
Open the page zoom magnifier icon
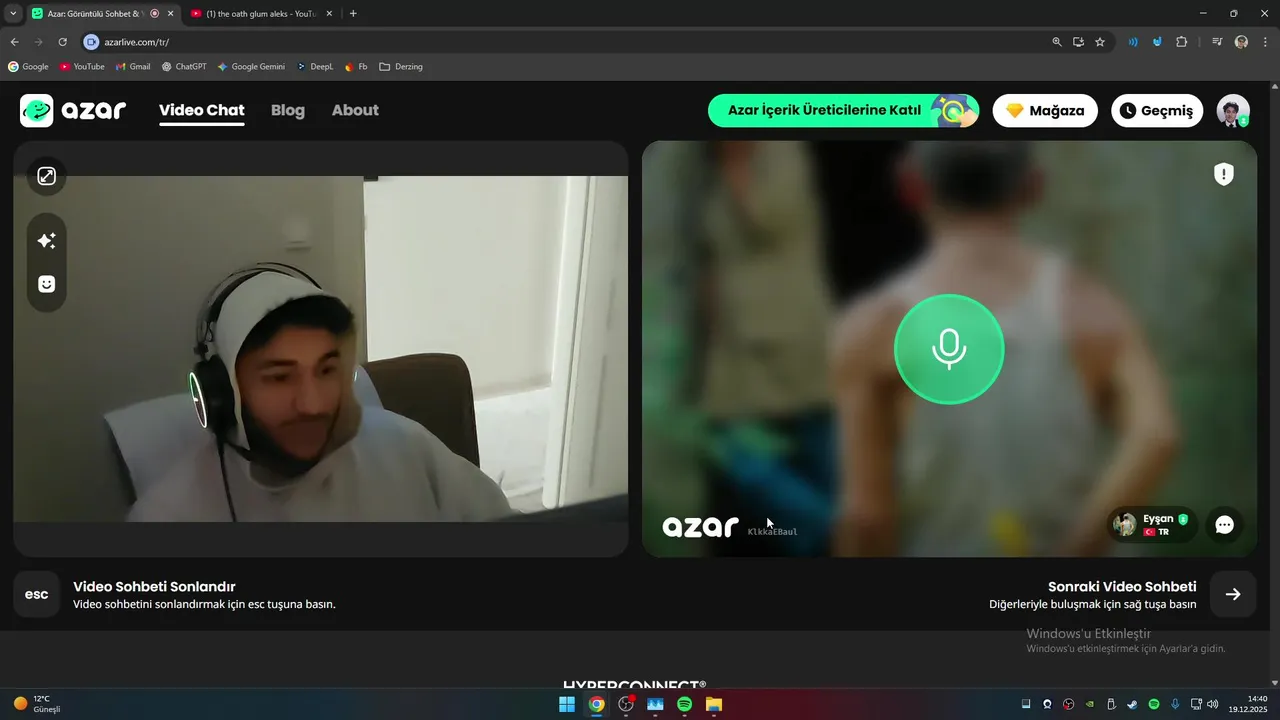[1057, 42]
